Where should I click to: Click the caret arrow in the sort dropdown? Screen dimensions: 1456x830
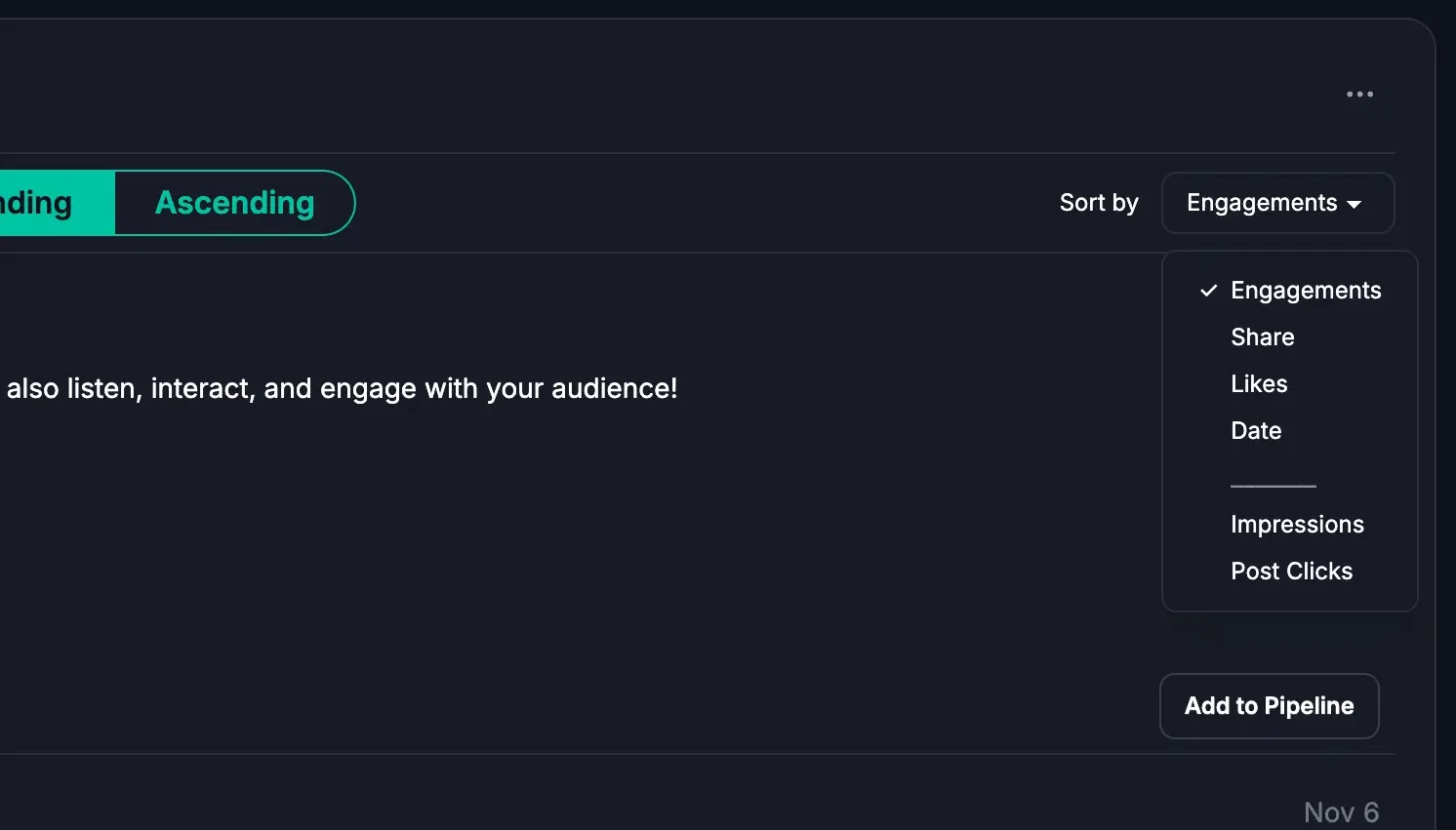(x=1355, y=205)
